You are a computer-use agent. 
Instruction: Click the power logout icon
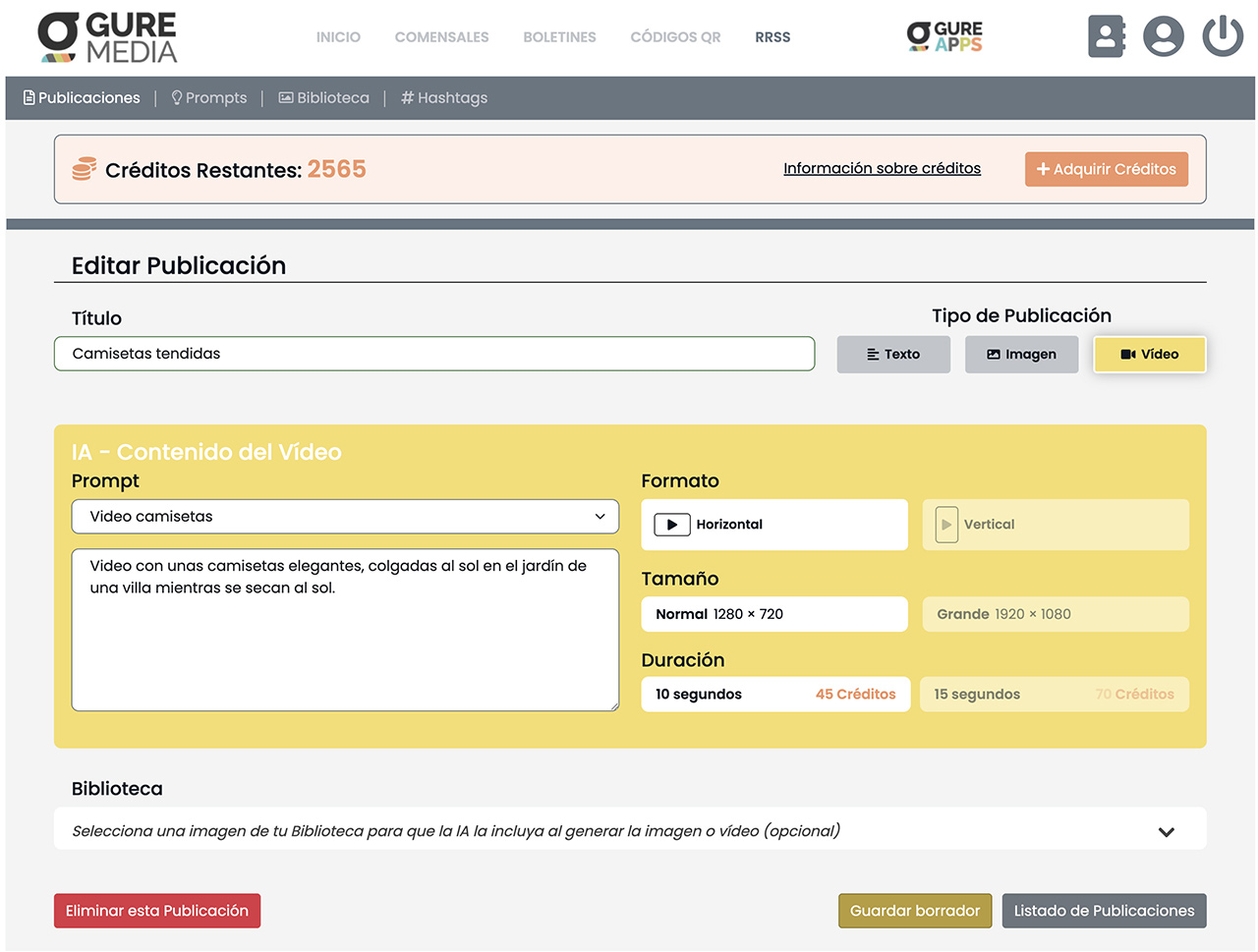point(1223,36)
